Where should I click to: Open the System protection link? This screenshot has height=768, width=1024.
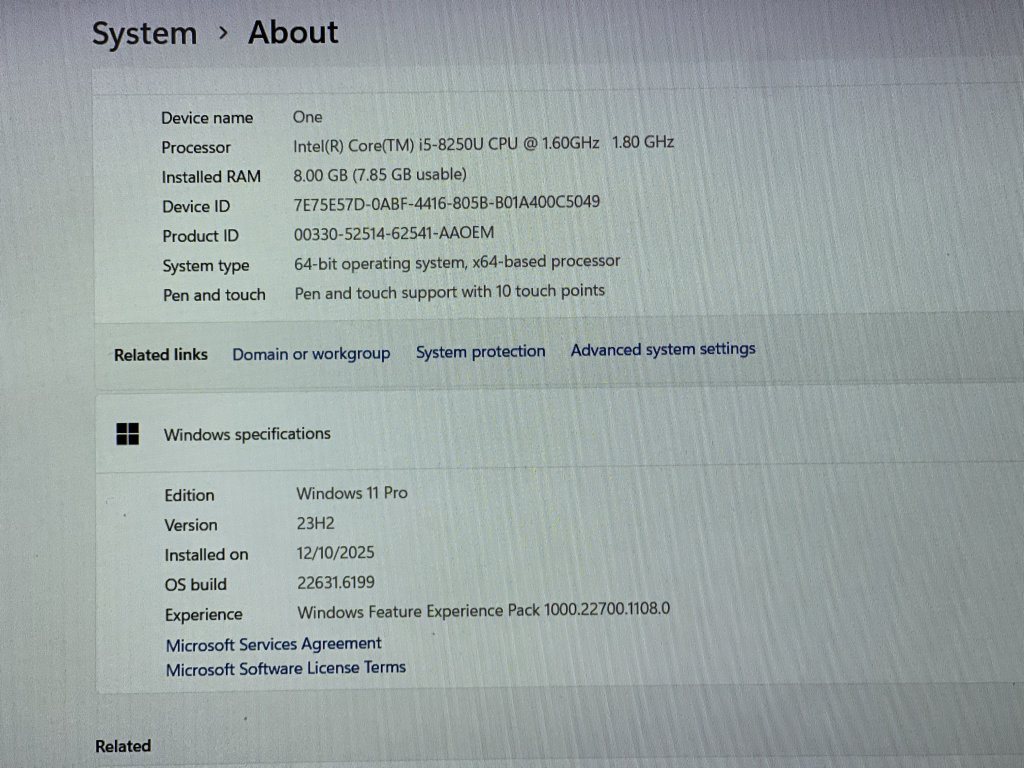[480, 352]
